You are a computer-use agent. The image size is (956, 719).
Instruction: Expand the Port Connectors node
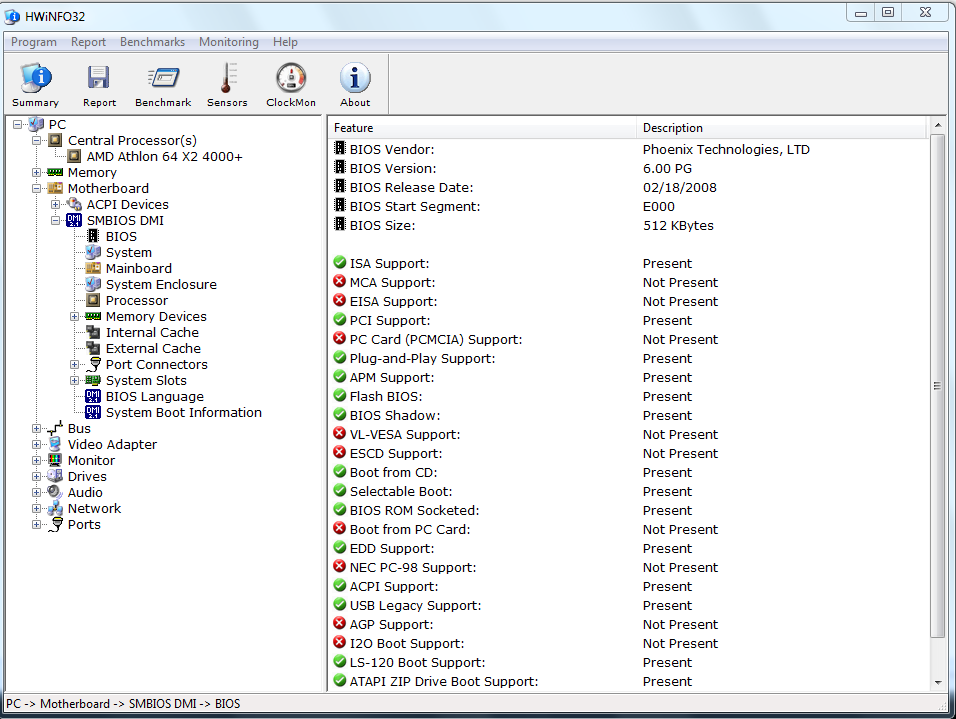75,365
